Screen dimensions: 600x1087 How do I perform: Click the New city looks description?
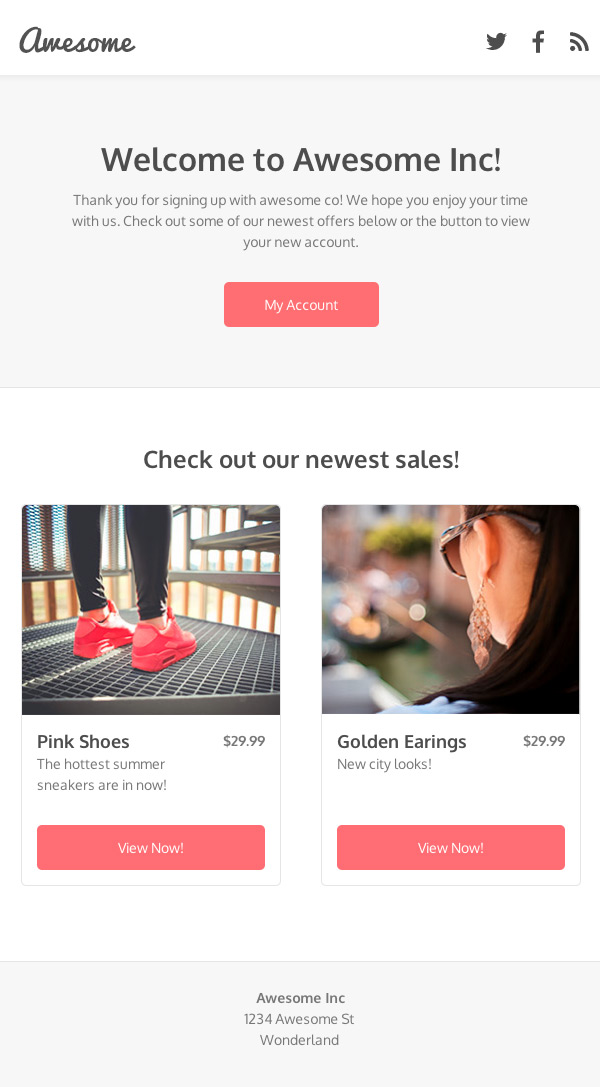(x=384, y=764)
